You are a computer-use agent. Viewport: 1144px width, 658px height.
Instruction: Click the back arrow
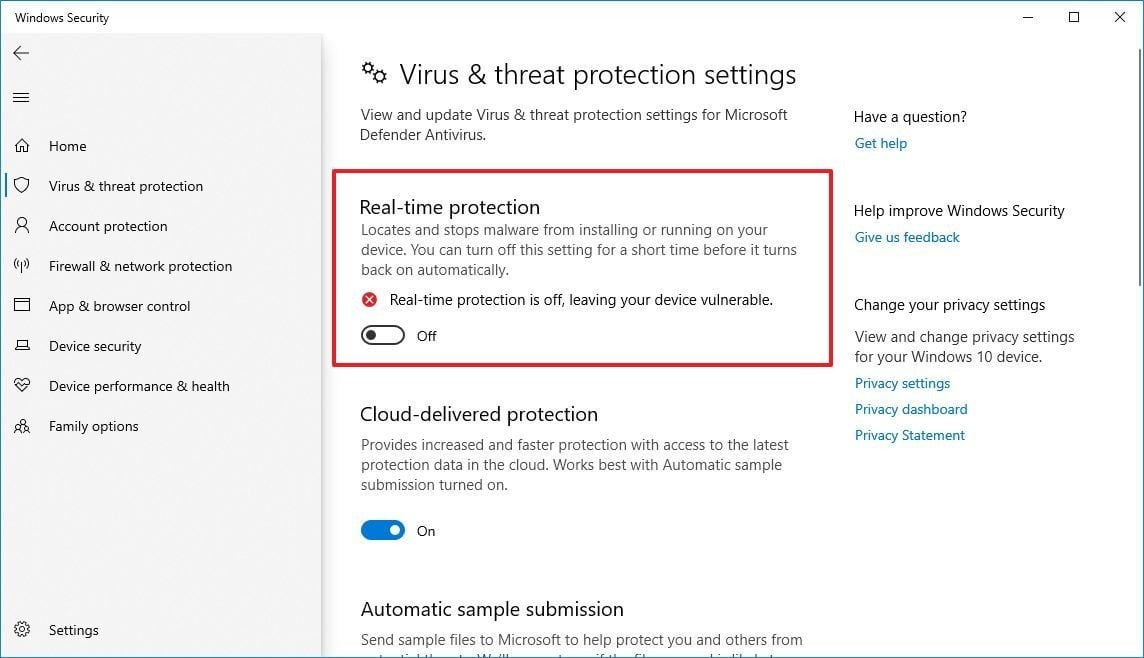(x=21, y=53)
